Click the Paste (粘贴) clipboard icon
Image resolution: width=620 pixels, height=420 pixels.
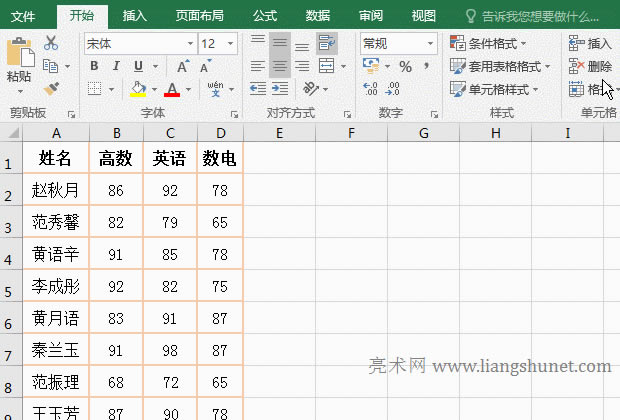pos(18,55)
